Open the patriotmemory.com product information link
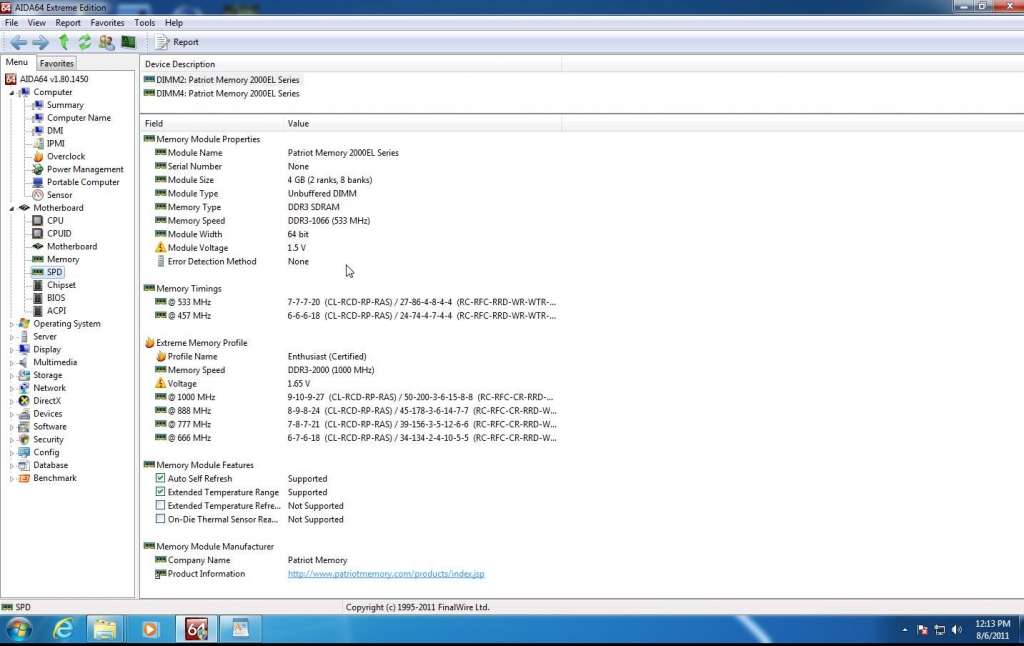Image resolution: width=1024 pixels, height=646 pixels. (x=386, y=574)
